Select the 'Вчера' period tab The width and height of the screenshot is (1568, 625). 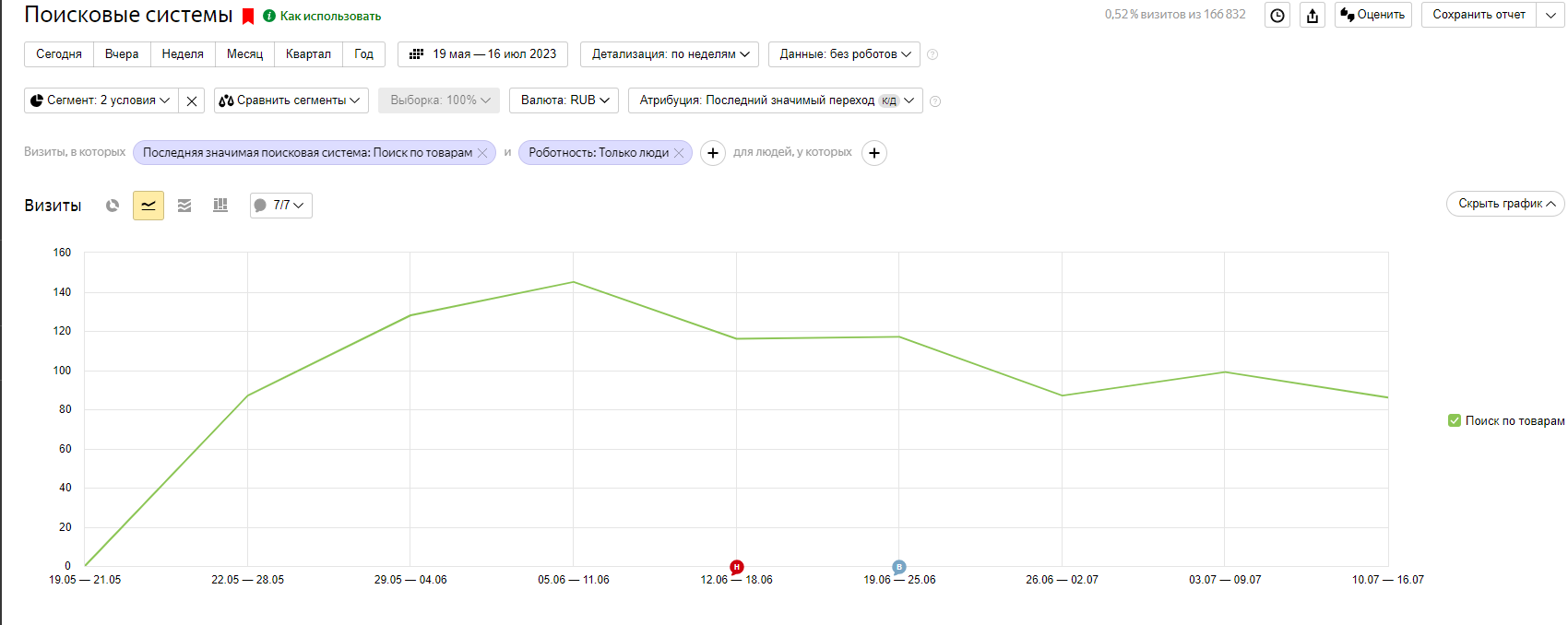pos(122,54)
